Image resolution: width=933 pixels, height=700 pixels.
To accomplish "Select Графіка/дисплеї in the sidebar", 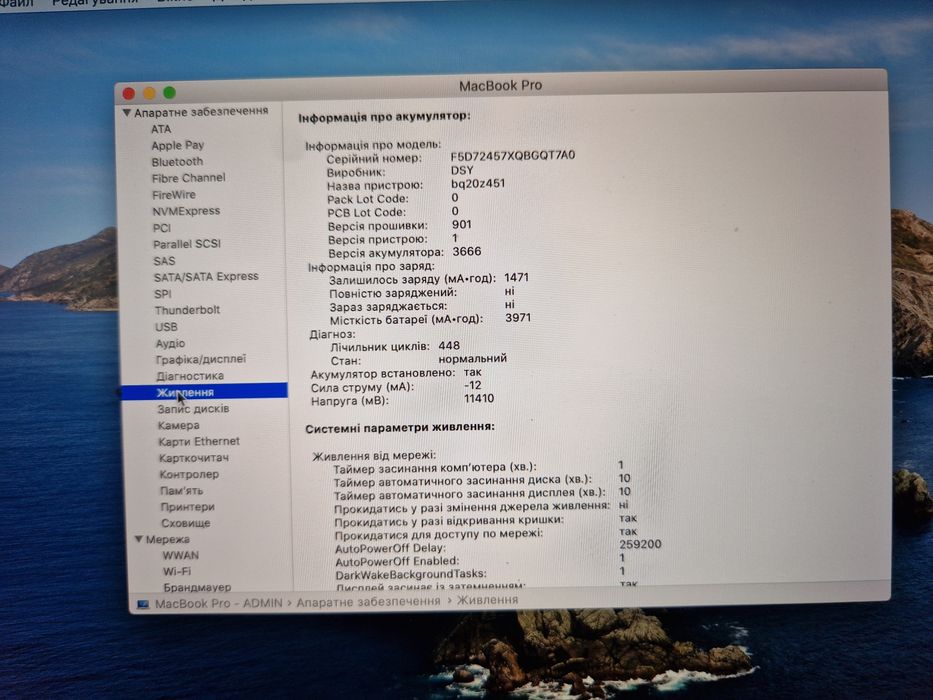I will point(201,360).
